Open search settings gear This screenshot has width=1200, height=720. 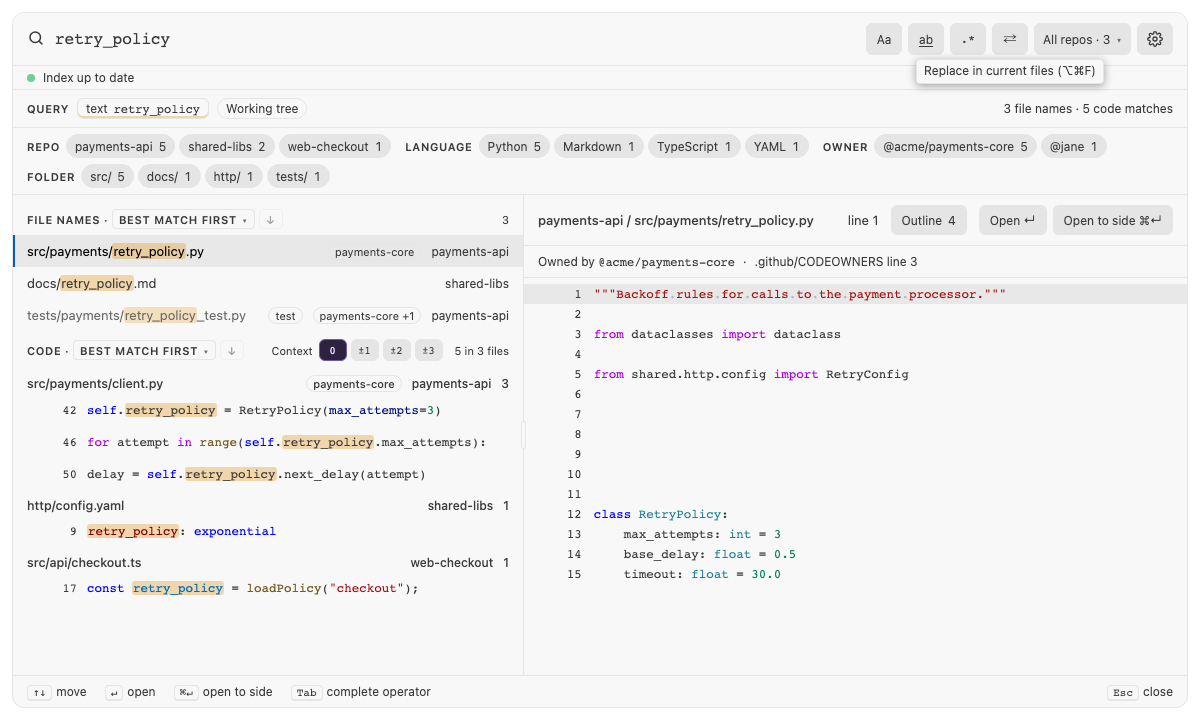(x=1155, y=39)
